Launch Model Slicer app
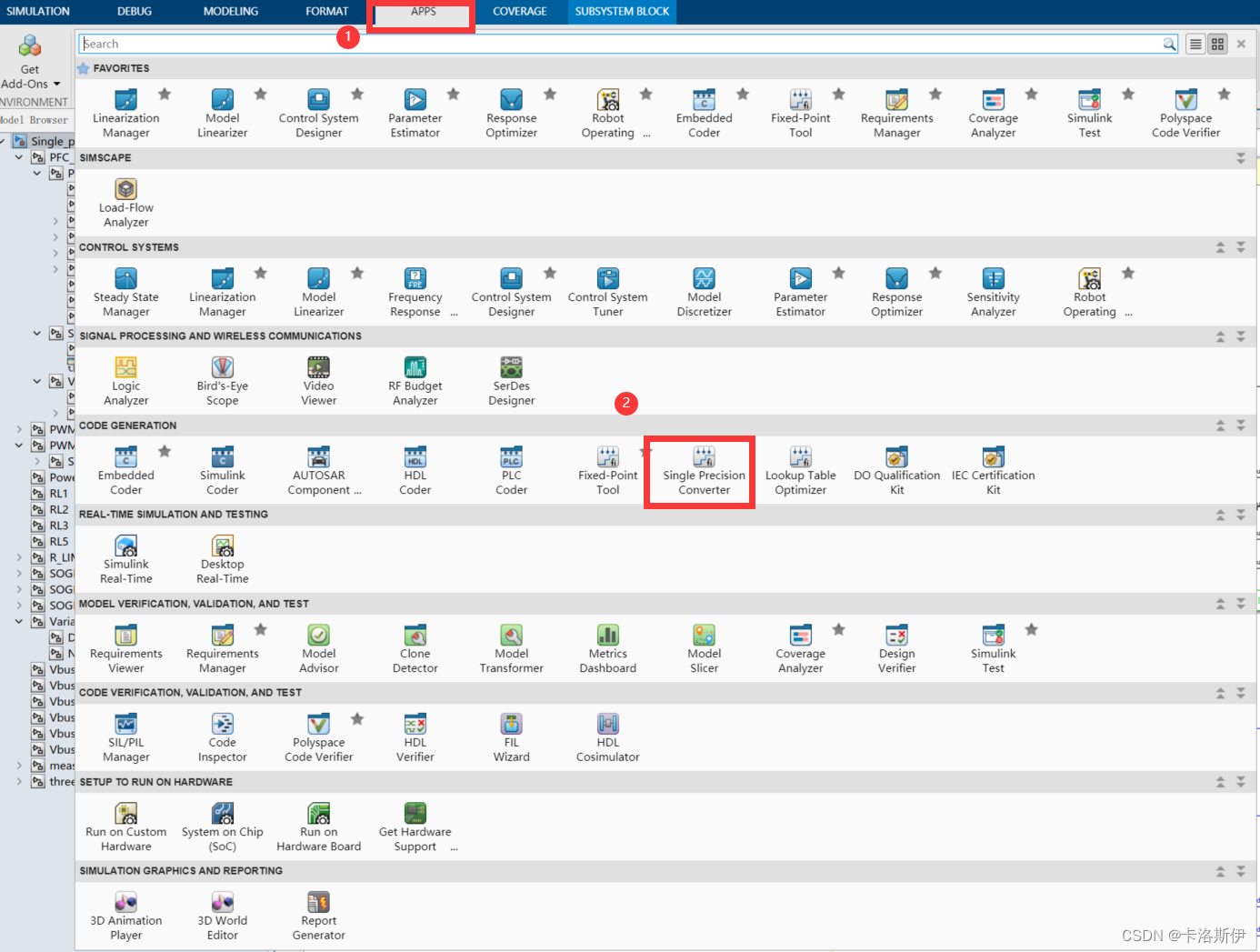 [704, 649]
